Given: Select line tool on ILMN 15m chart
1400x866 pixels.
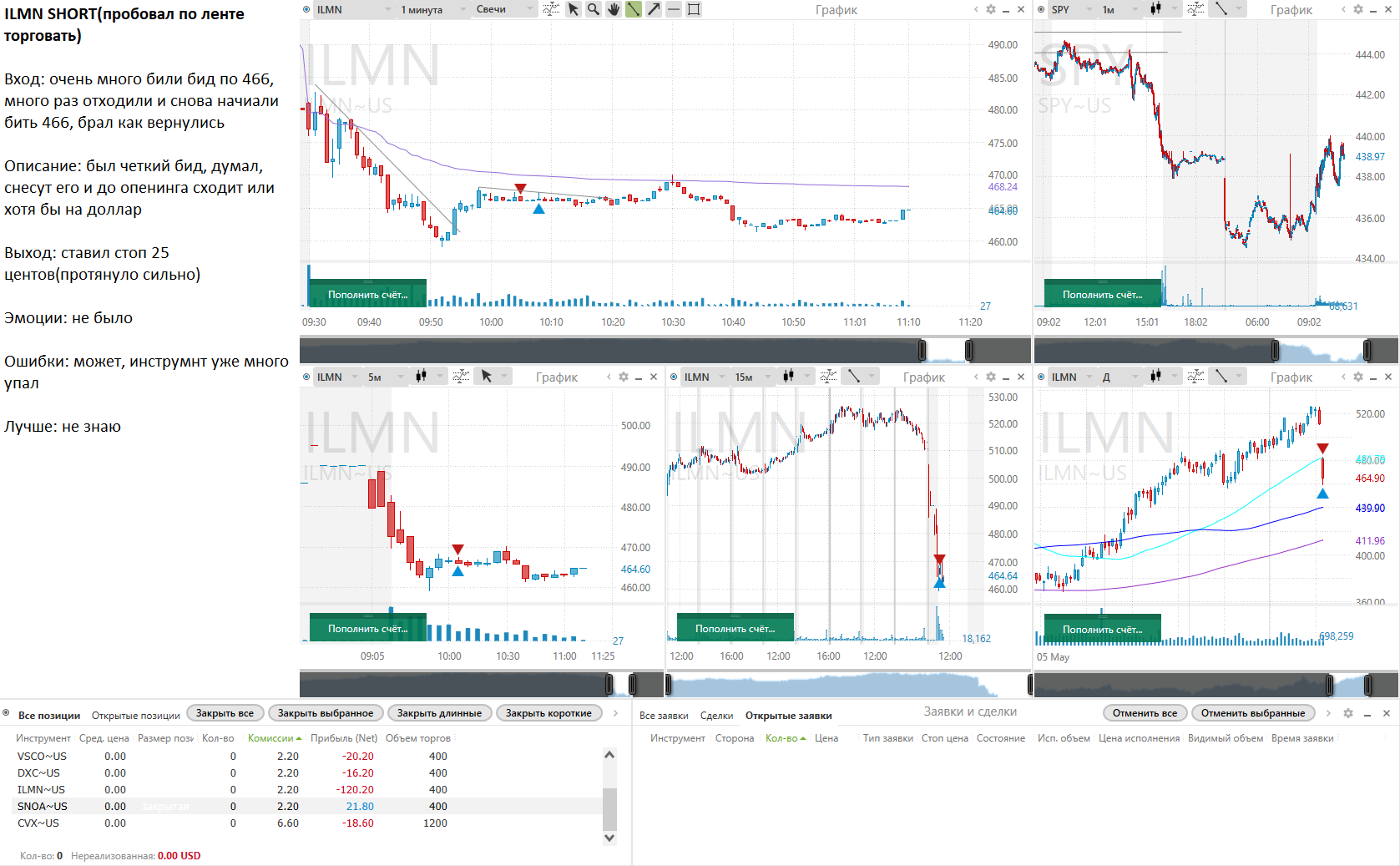Looking at the screenshot, I should [x=854, y=377].
